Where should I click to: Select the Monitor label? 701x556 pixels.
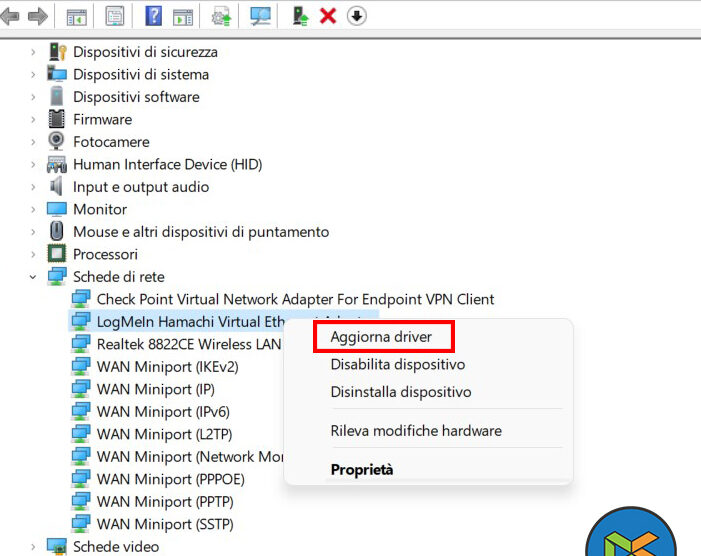(100, 209)
